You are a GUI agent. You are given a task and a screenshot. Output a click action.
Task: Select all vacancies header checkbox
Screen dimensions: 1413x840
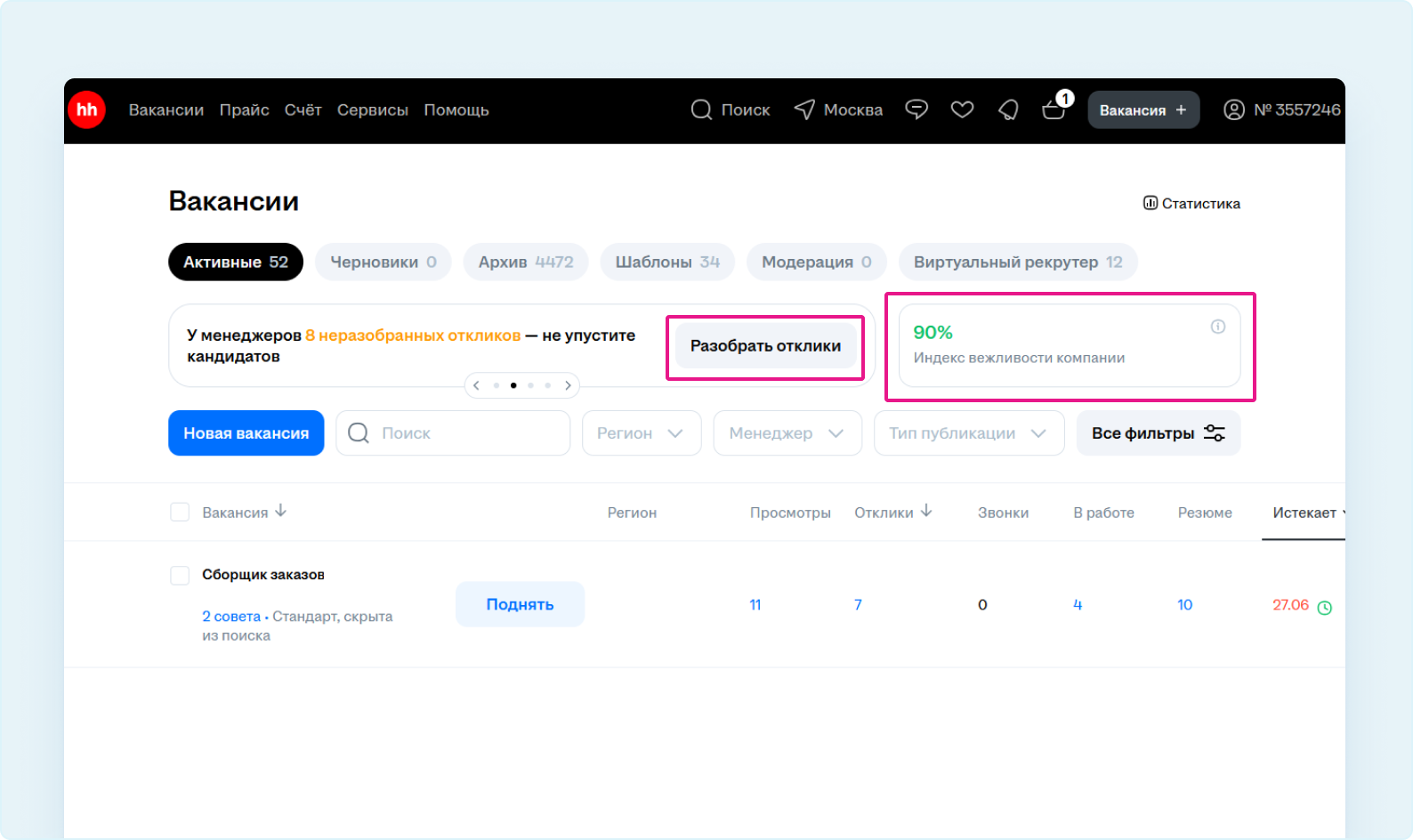pos(180,512)
